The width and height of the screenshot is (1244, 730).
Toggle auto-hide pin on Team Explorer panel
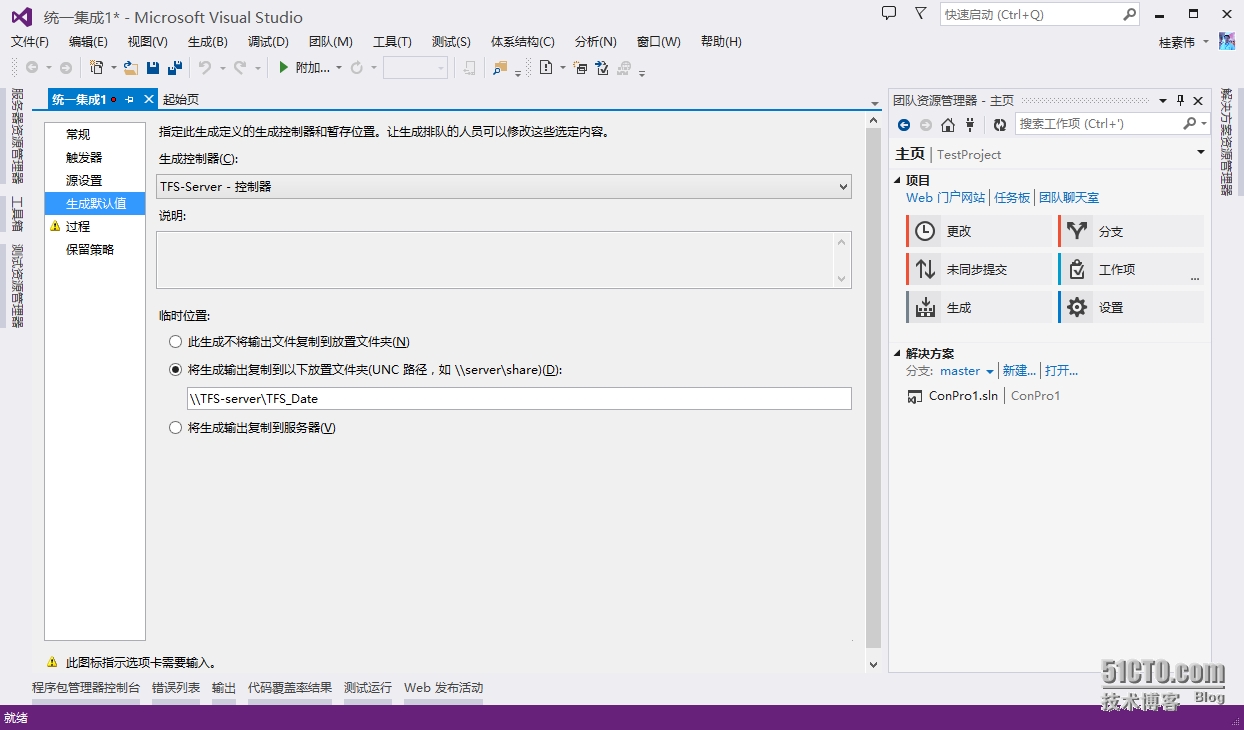point(1180,100)
